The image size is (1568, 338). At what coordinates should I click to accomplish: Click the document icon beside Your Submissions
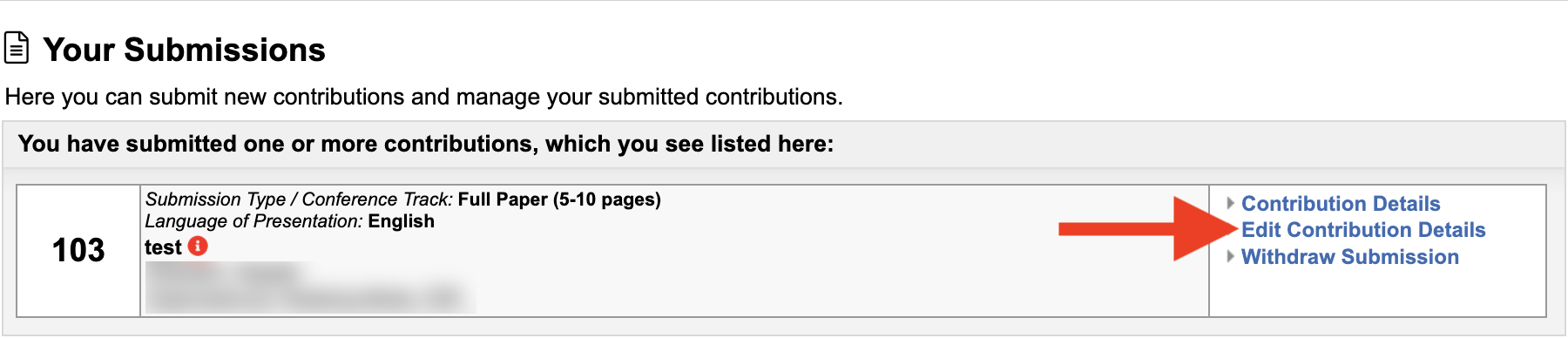pos(17,48)
